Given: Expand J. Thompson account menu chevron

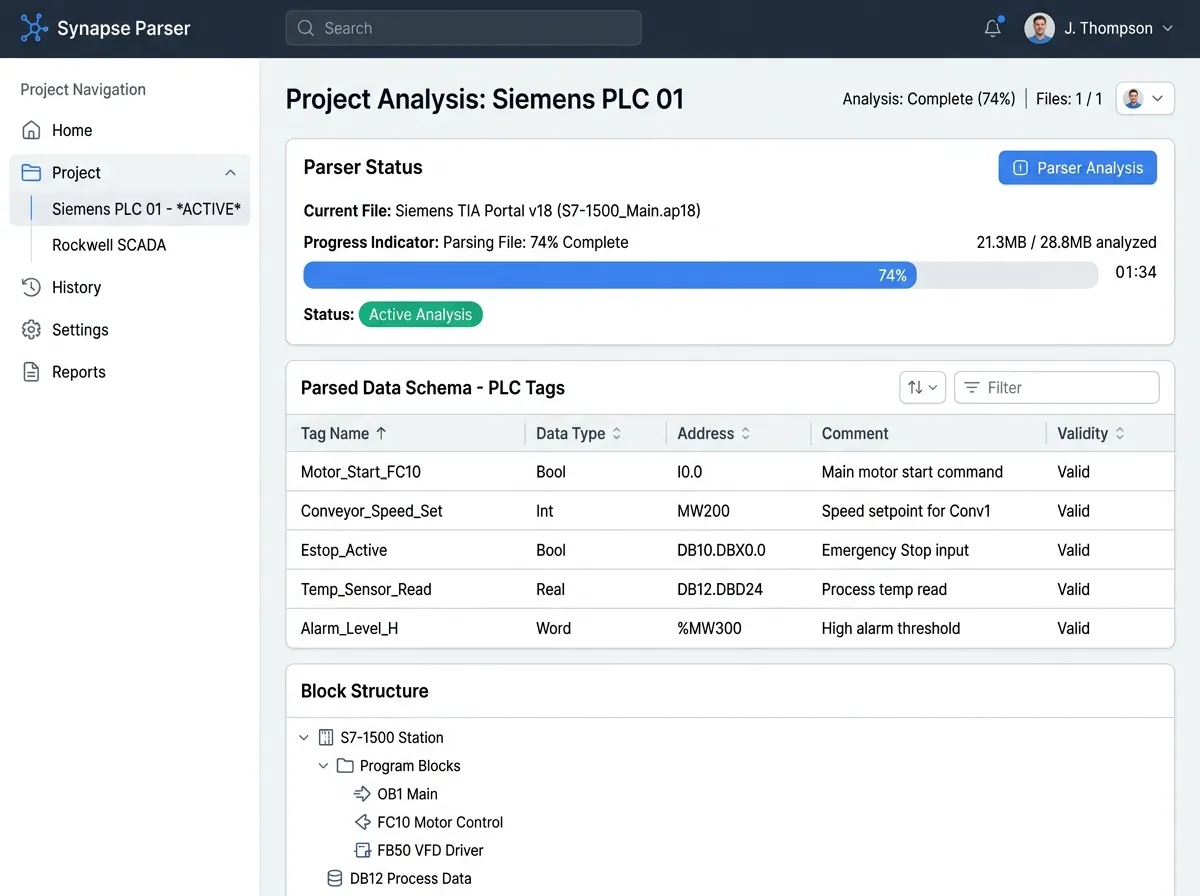Looking at the screenshot, I should tap(1167, 29).
